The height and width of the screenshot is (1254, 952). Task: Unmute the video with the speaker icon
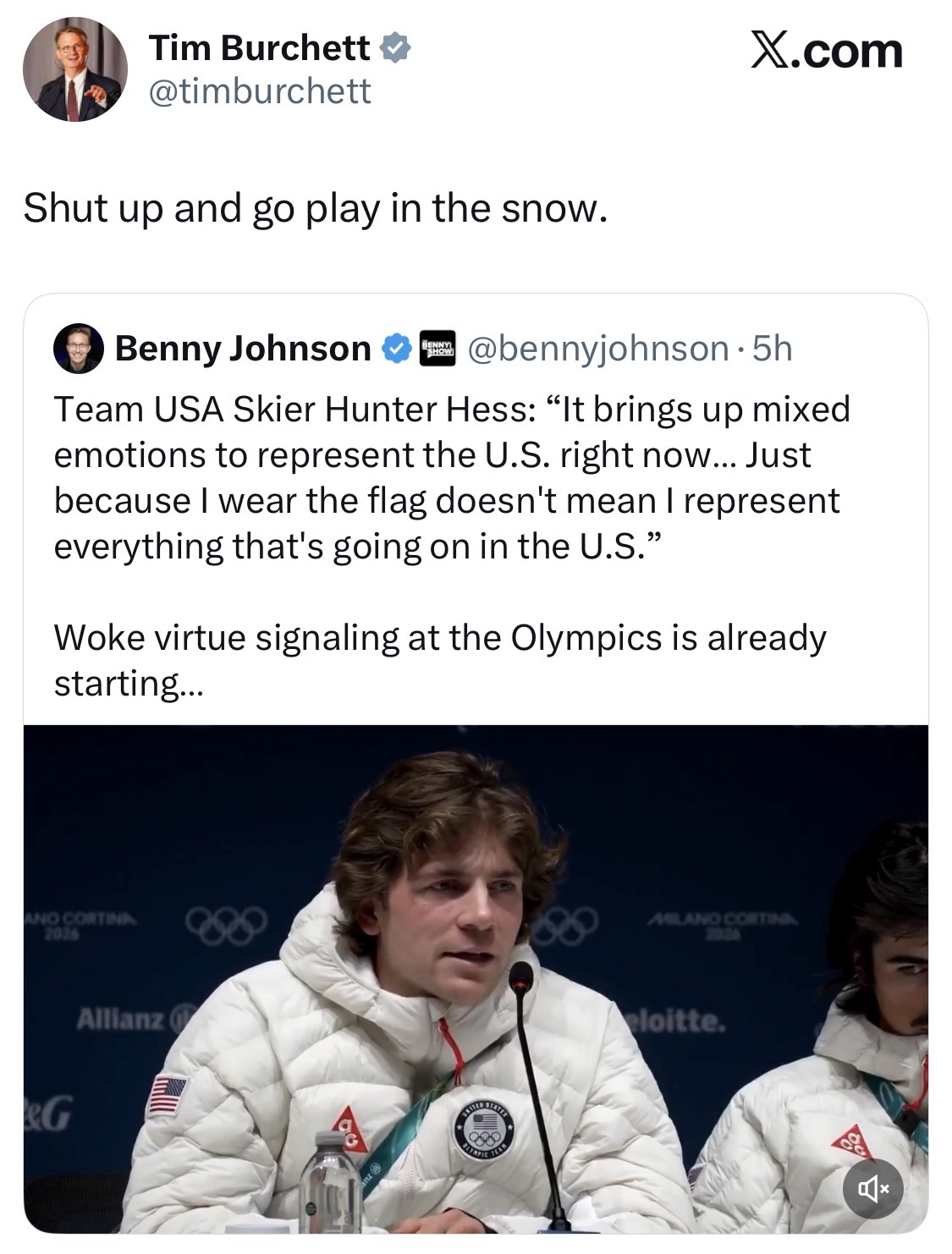click(x=873, y=1188)
